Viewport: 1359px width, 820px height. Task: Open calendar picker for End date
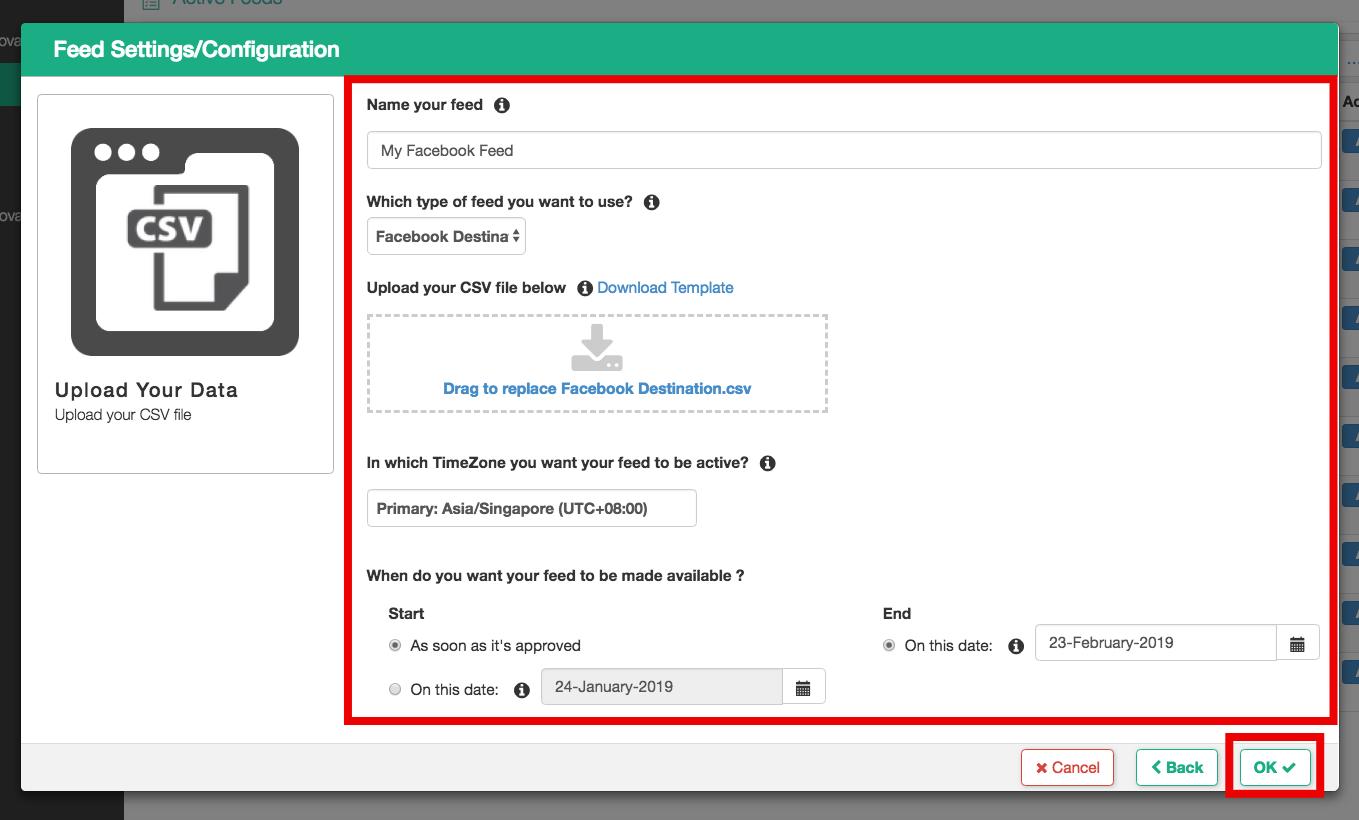point(1297,643)
